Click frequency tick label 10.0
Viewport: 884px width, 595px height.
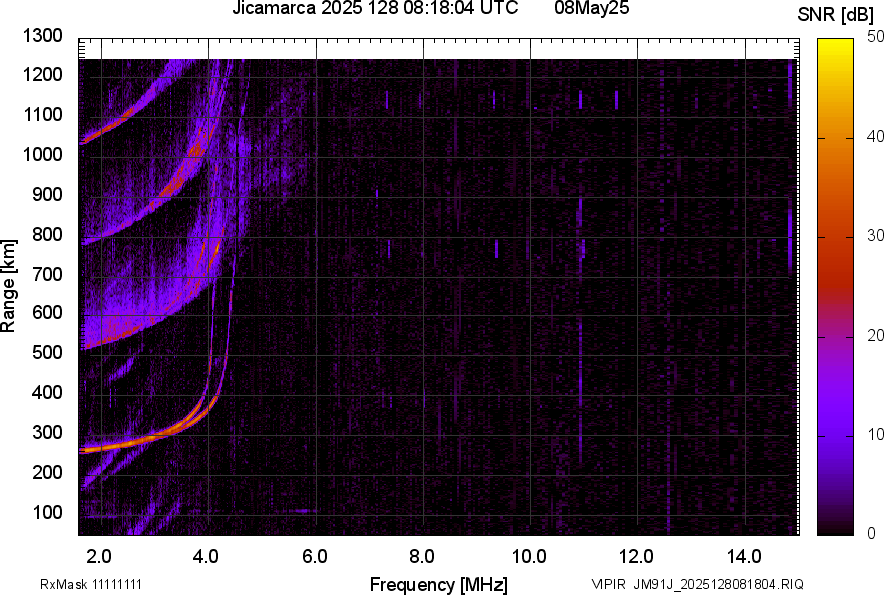pyautogui.click(x=529, y=557)
